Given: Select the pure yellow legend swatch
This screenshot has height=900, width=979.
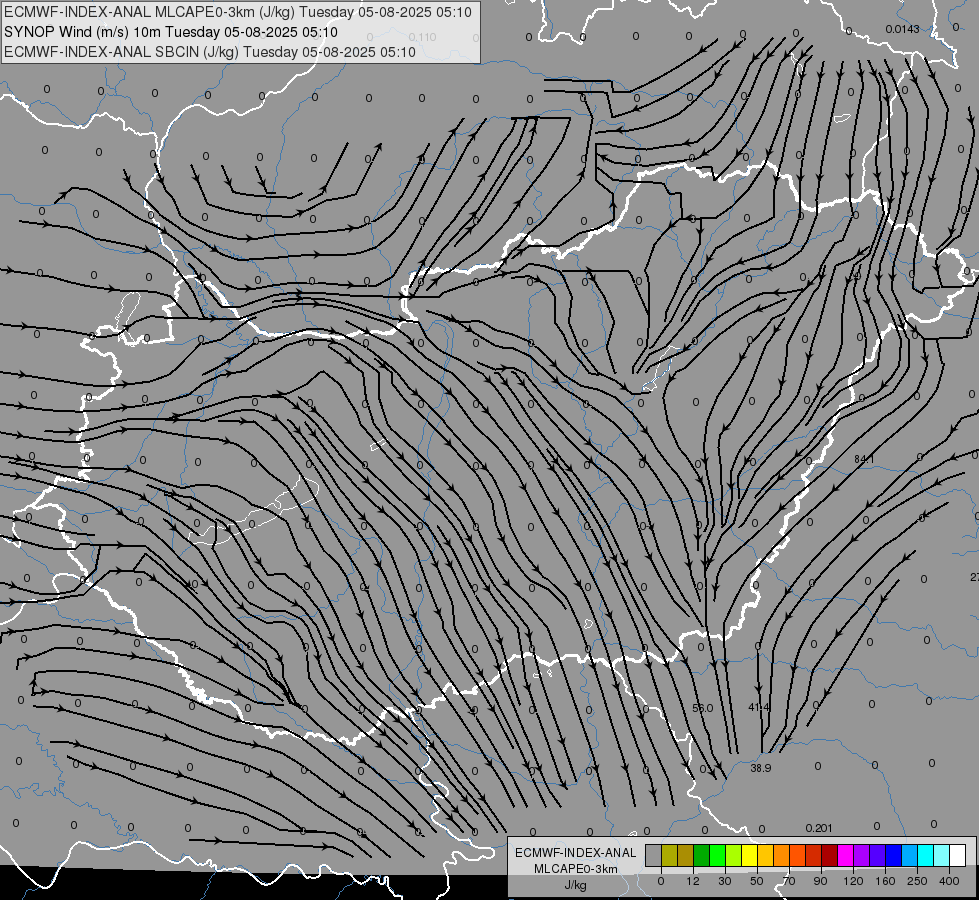Looking at the screenshot, I should pyautogui.click(x=749, y=855).
